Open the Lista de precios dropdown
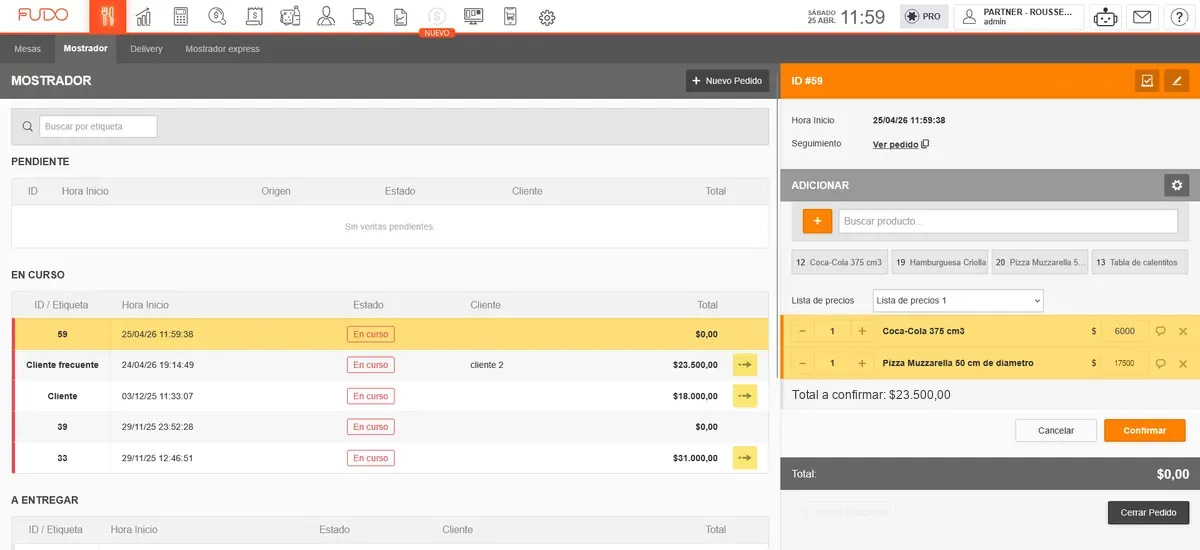The height and width of the screenshot is (550, 1200). coord(958,300)
